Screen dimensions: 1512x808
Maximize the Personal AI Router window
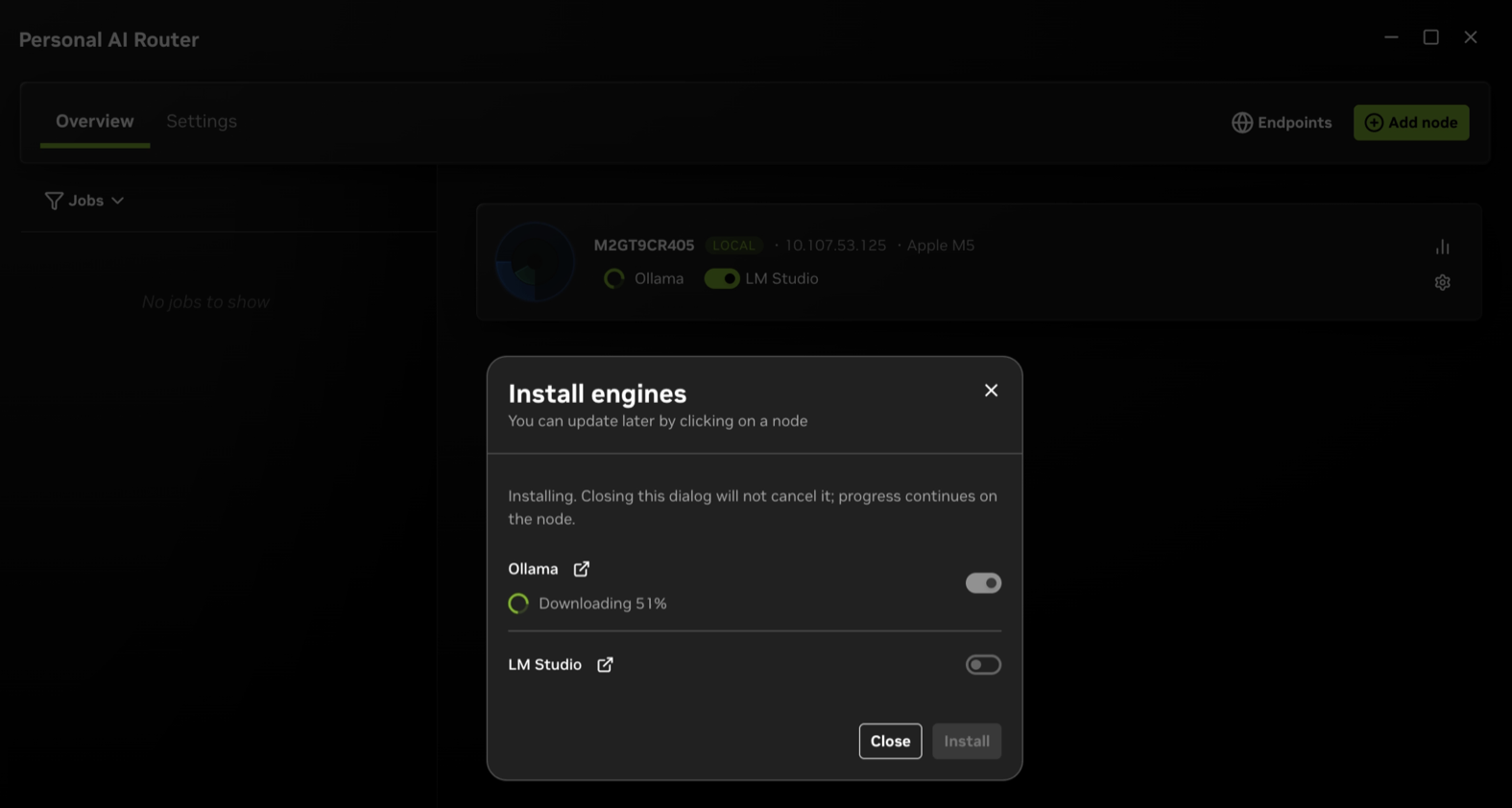click(1430, 36)
